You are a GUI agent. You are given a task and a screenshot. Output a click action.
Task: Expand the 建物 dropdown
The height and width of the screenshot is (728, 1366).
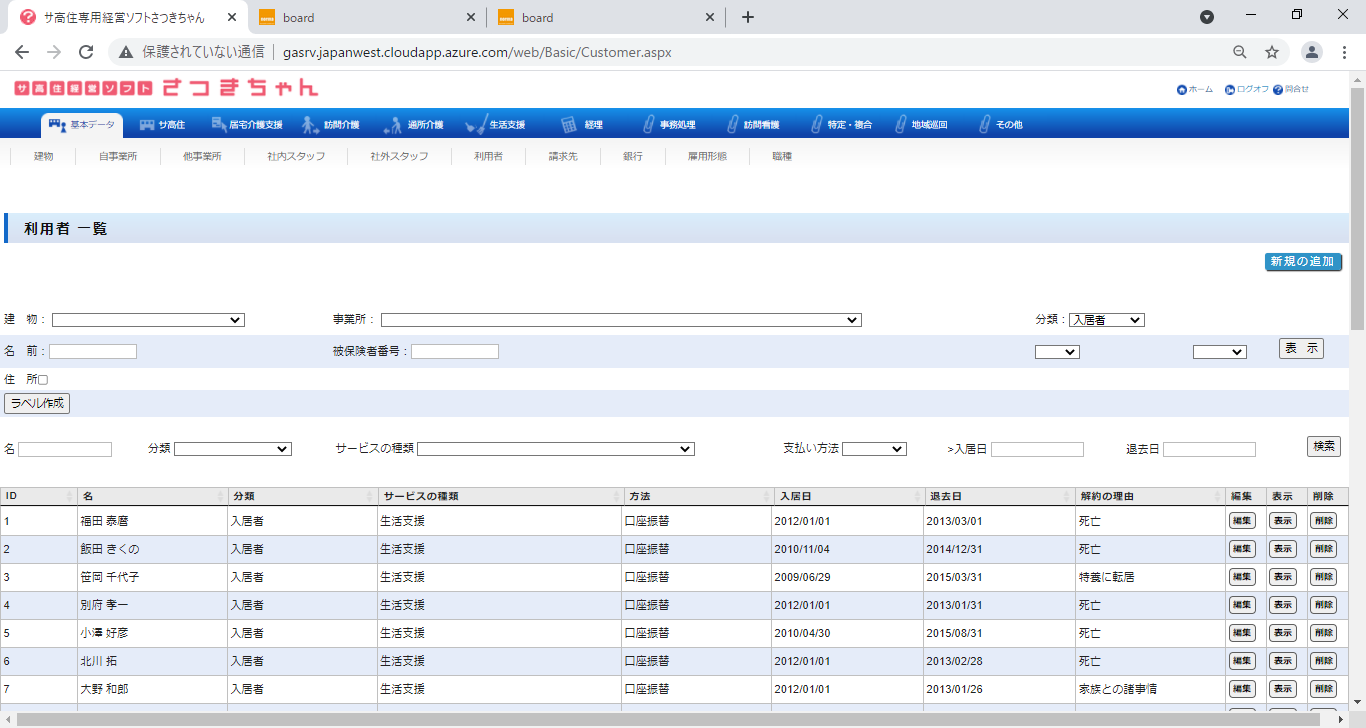[148, 320]
